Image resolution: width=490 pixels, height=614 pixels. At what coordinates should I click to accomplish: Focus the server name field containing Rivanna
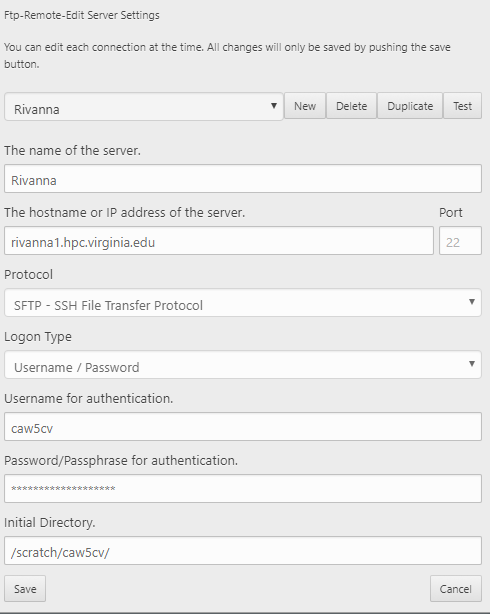click(243, 179)
